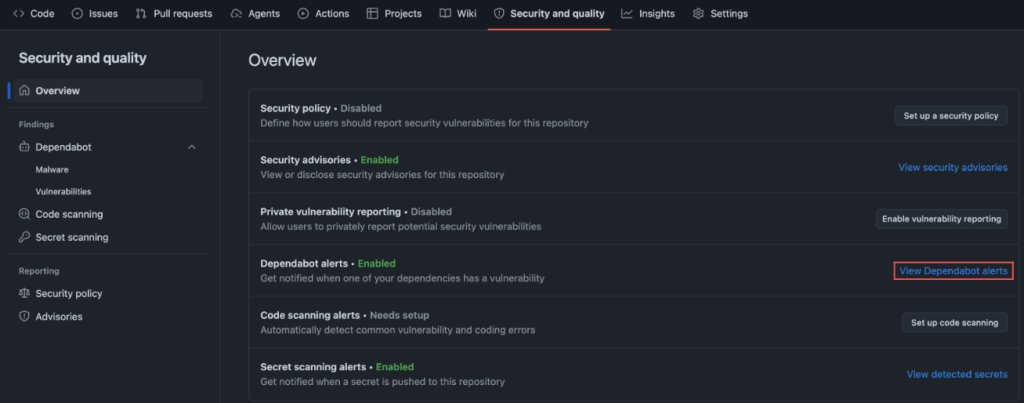The height and width of the screenshot is (403, 1024).
Task: Click View security advisories link
Action: coord(953,167)
